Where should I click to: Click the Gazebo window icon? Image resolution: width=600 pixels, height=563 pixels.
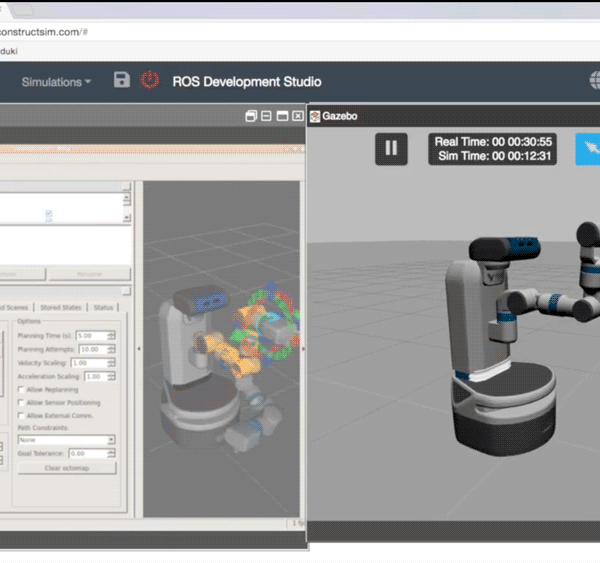(x=315, y=116)
